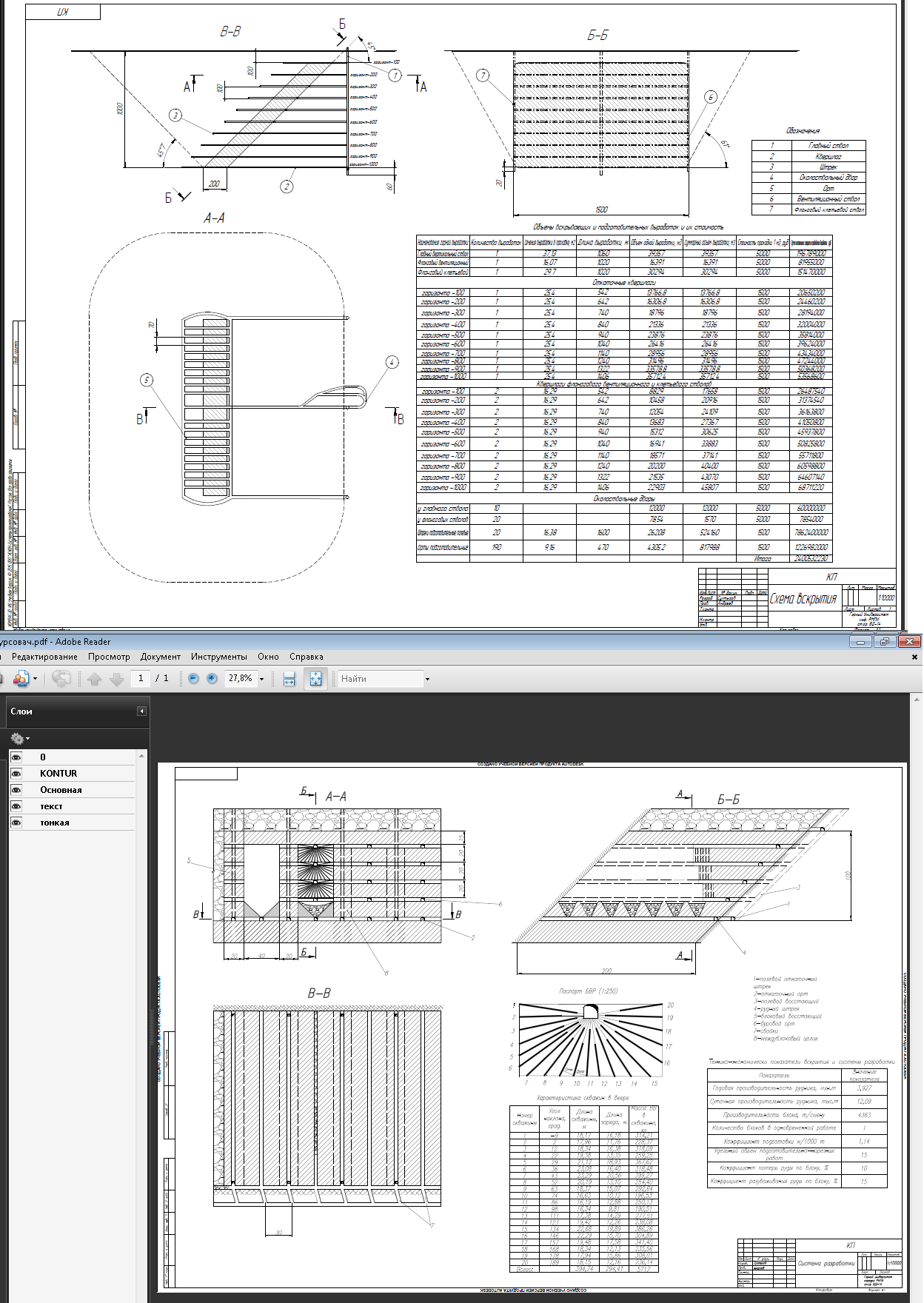Click the greyed-out comment icon in the toolbar
This screenshot has width=924, height=1303.
click(x=61, y=678)
